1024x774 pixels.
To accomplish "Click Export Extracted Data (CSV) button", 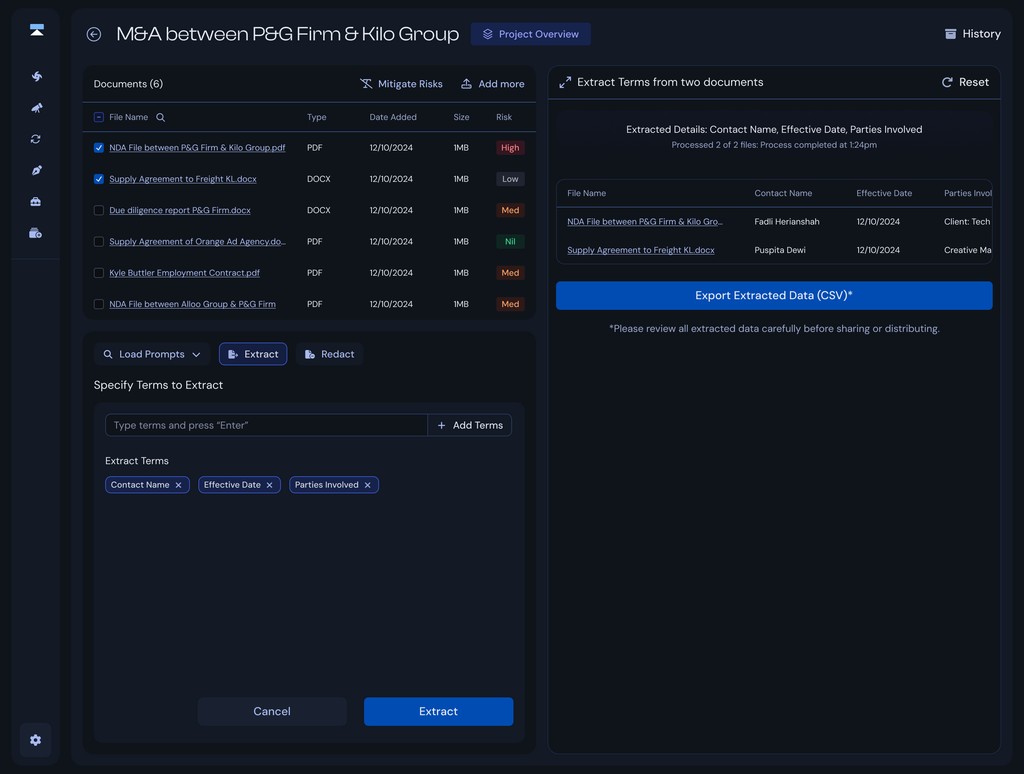I will [x=774, y=295].
